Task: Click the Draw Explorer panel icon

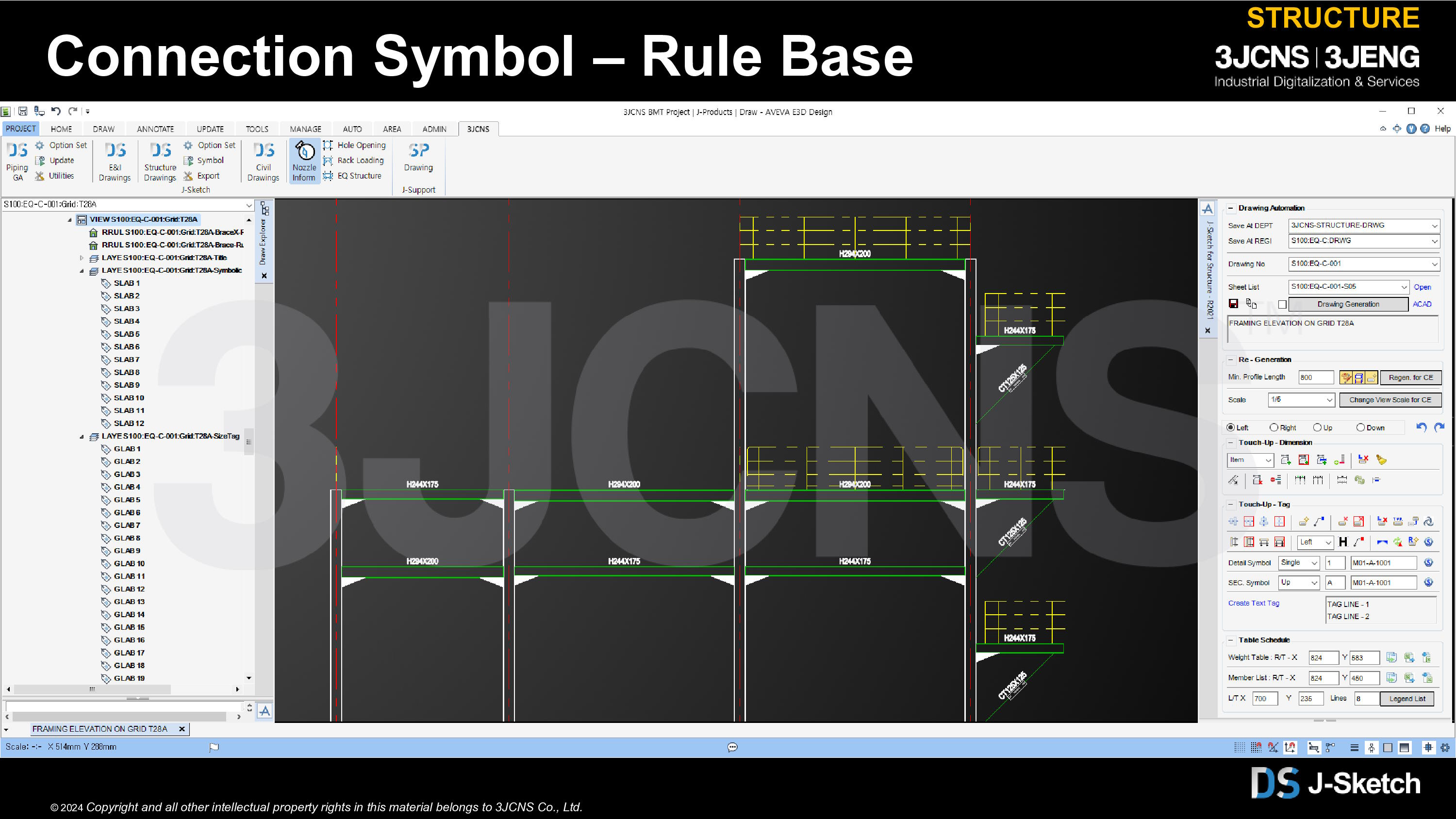Action: 265,209
